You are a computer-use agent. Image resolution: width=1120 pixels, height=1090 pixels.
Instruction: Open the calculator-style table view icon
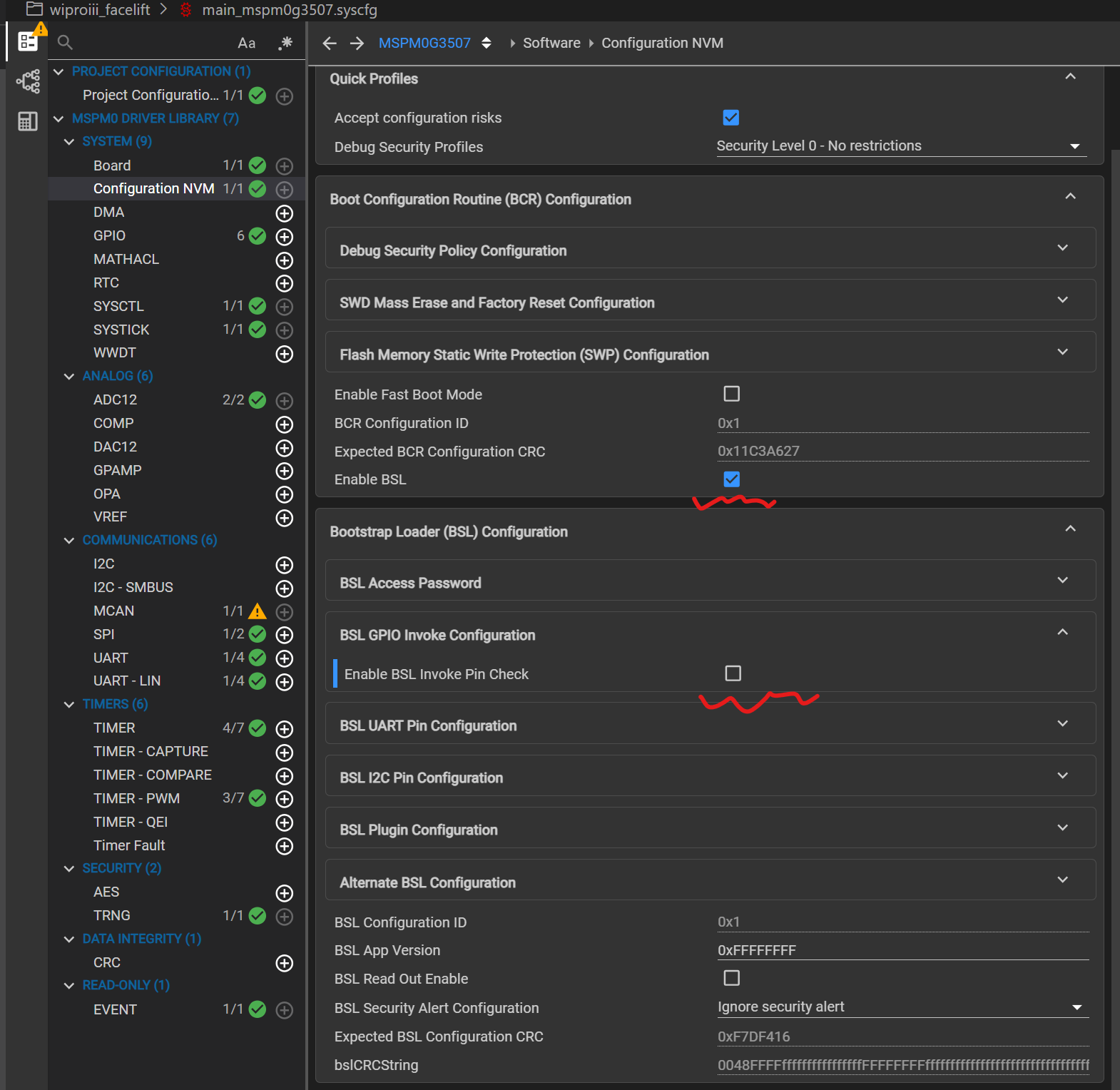(28, 121)
